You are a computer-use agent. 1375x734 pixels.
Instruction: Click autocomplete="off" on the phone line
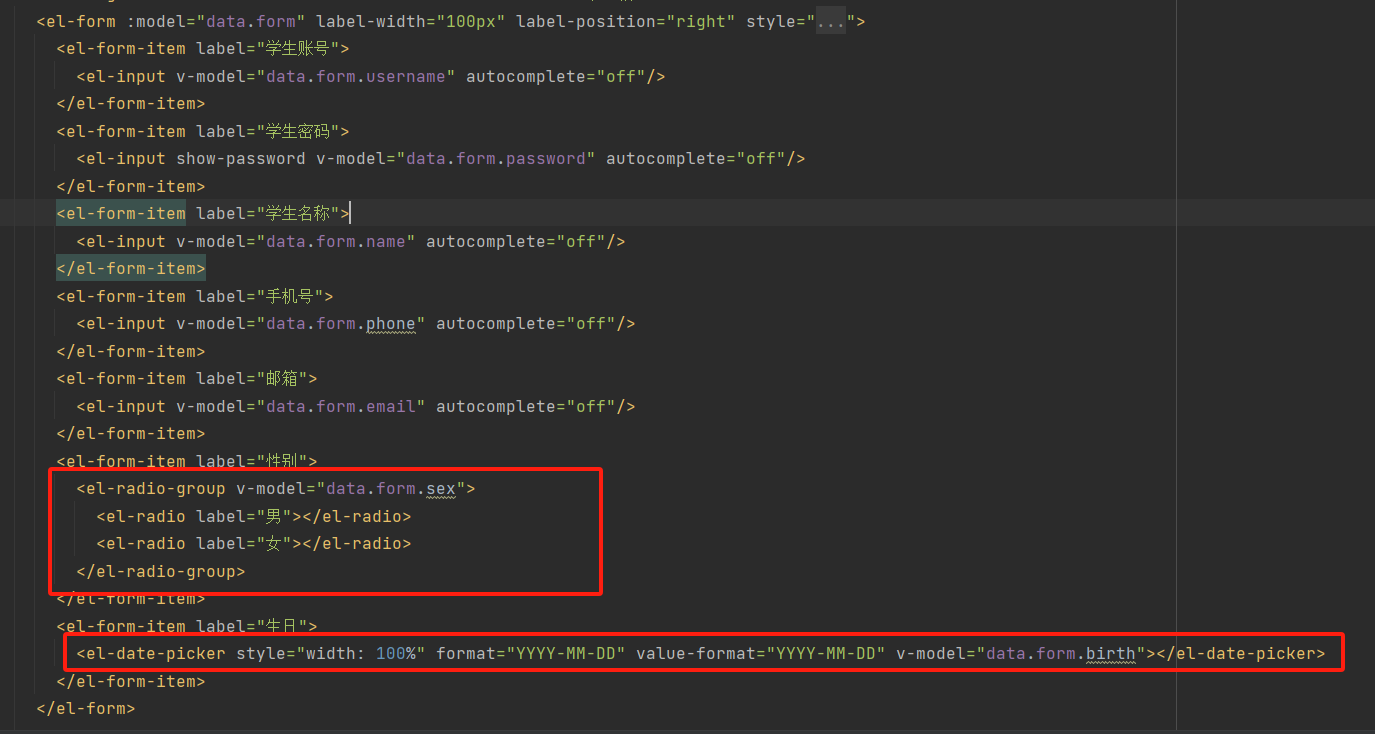(x=526, y=323)
